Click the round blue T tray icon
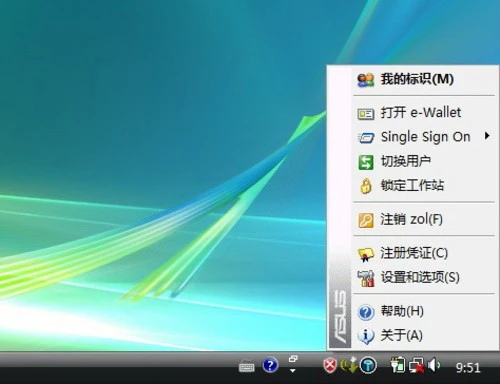 (x=368, y=366)
